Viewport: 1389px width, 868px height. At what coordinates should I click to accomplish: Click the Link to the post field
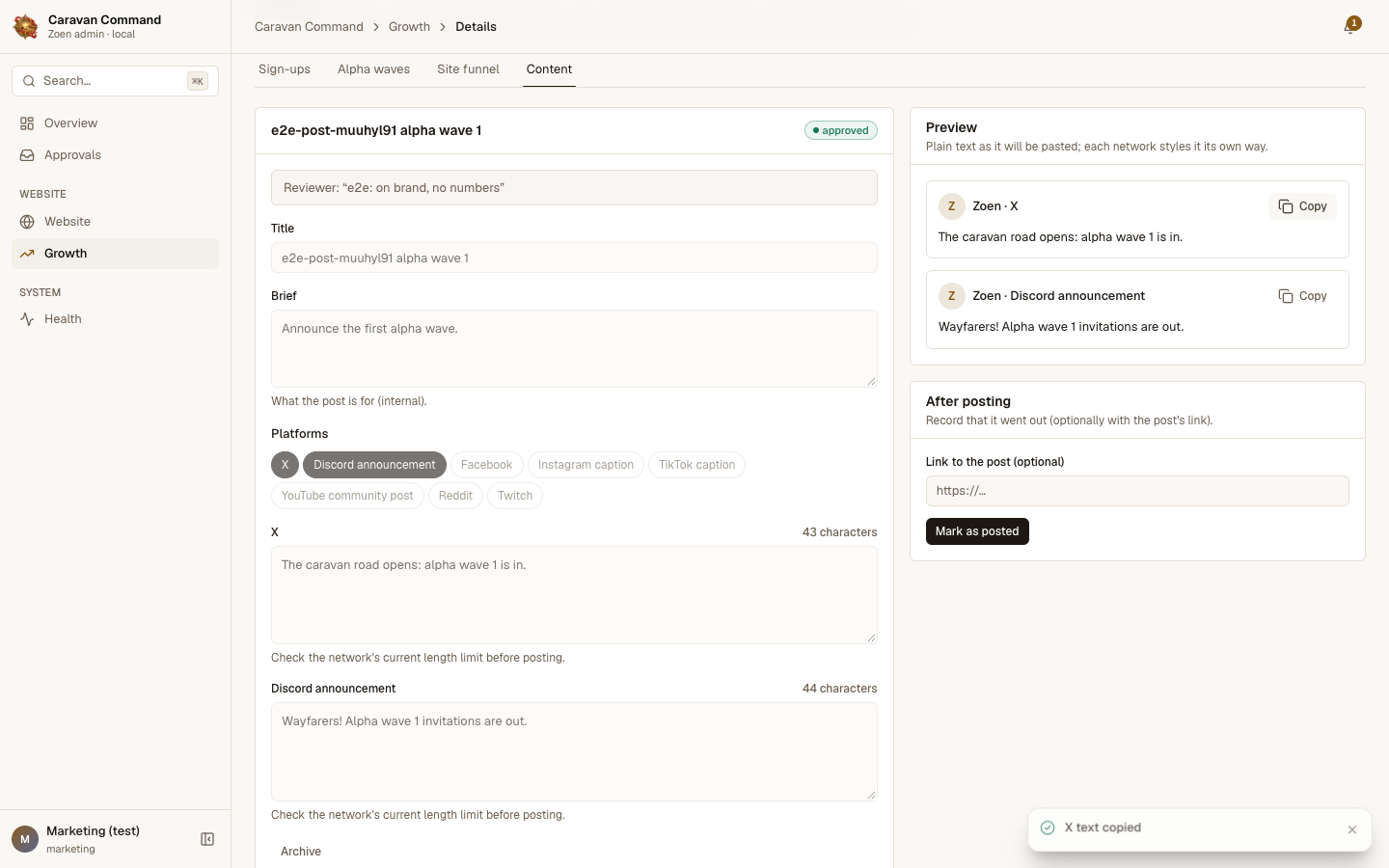1137,491
